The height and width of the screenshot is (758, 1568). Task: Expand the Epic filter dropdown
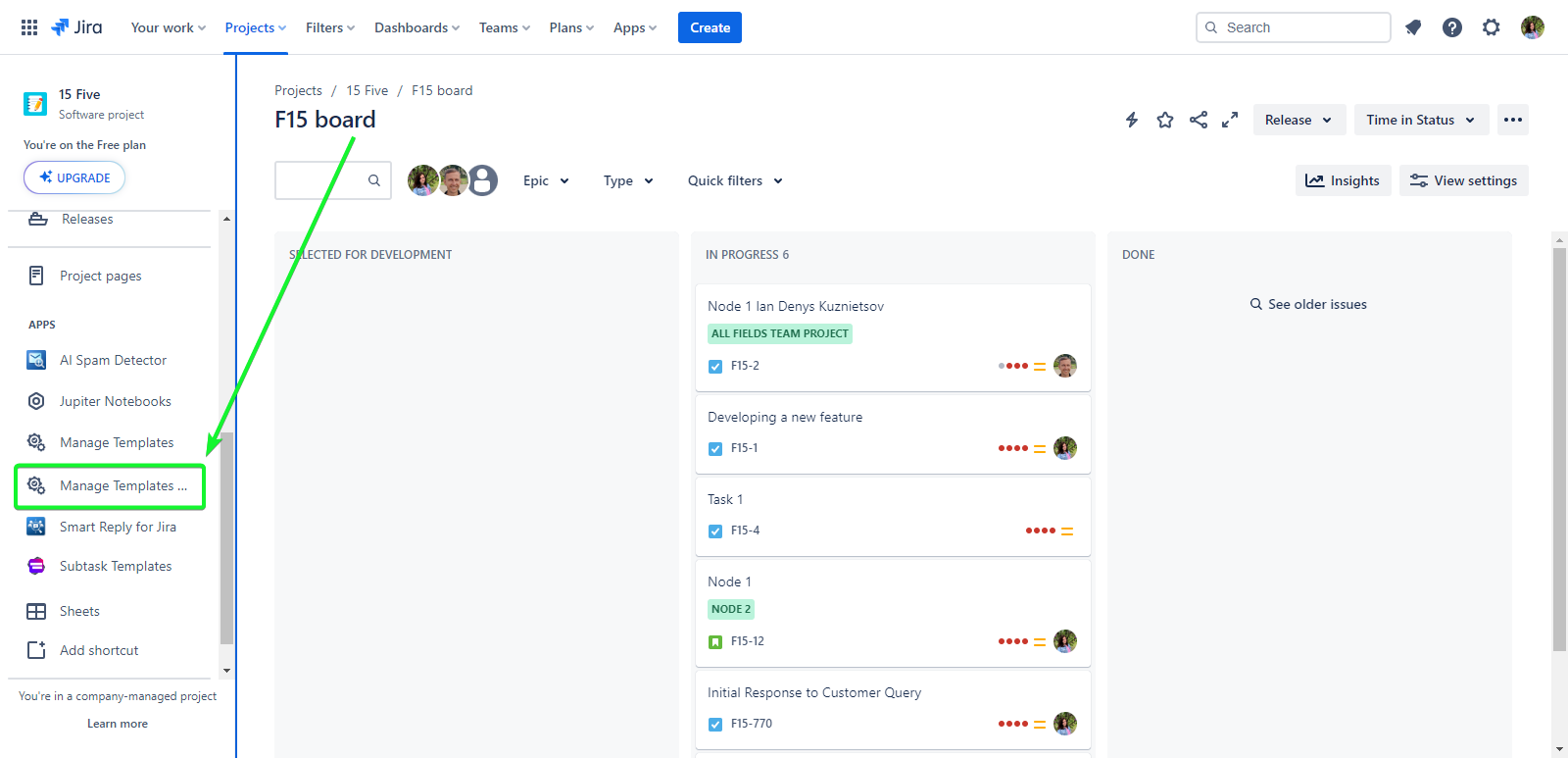[x=546, y=180]
